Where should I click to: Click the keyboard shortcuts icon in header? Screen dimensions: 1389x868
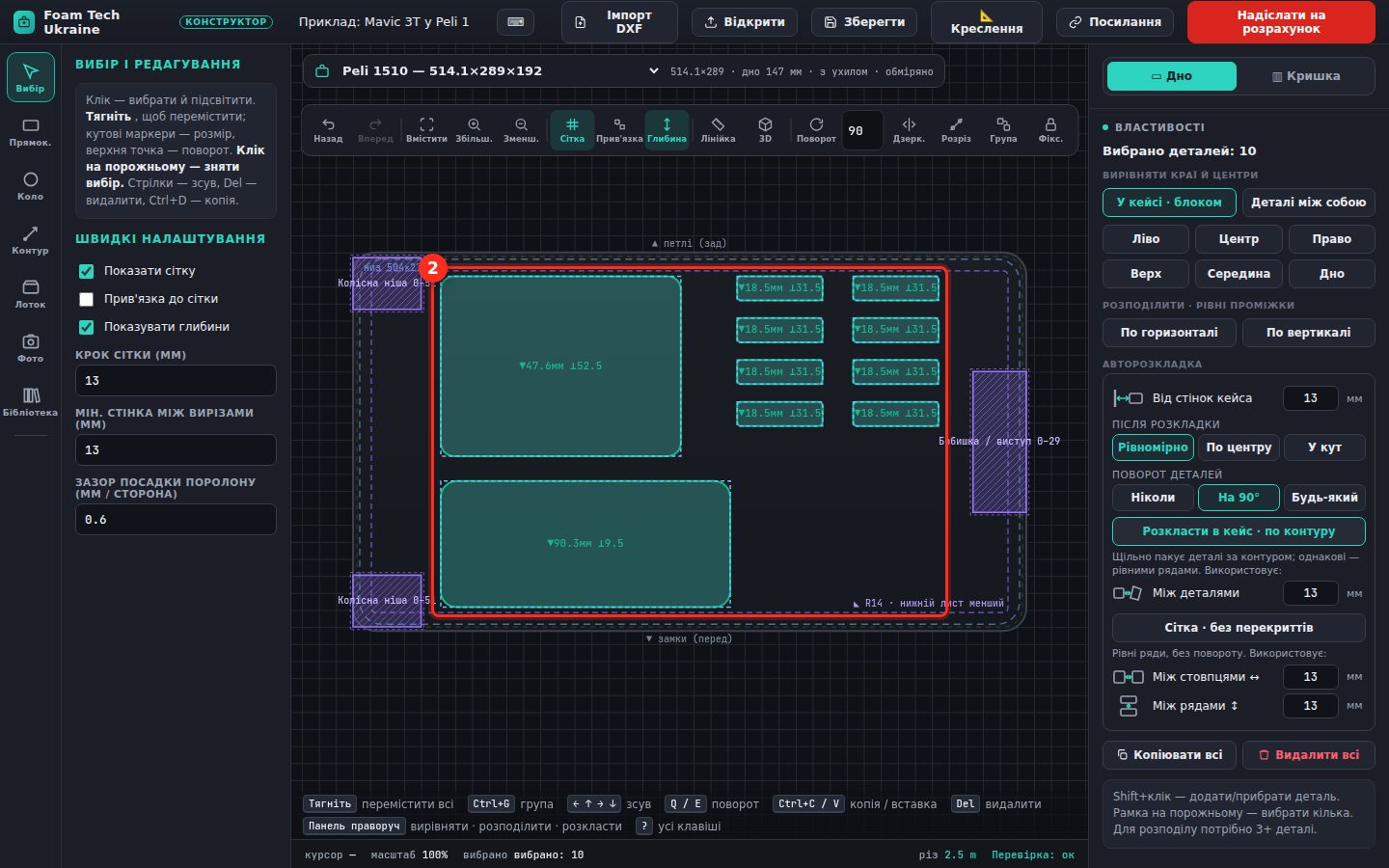point(516,21)
